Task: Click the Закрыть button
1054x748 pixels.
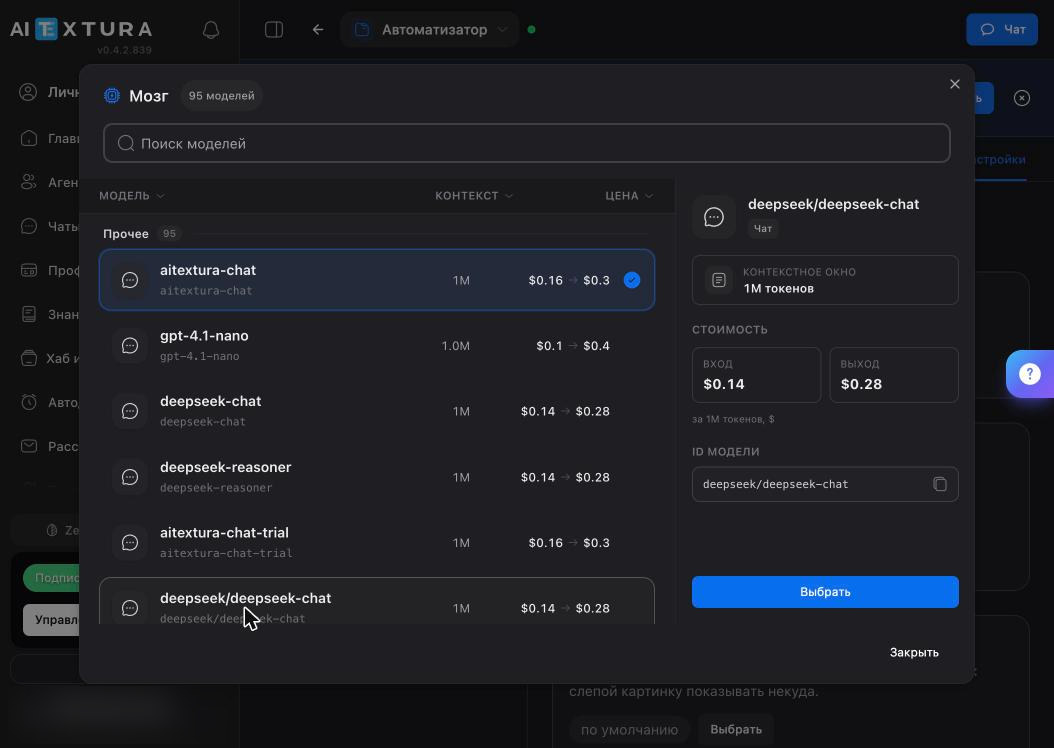Action: pos(914,653)
